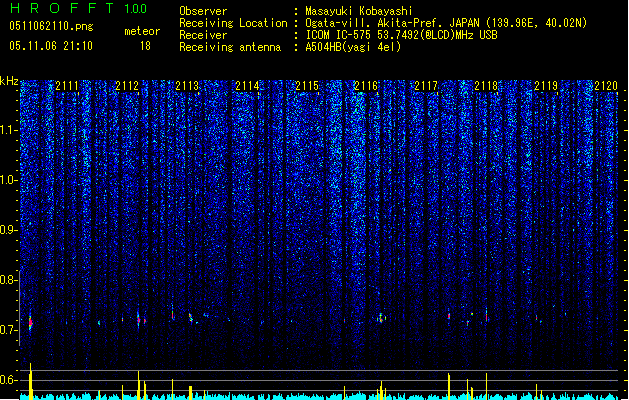Click the 2111 time marker
The width and height of the screenshot is (629, 400).
click(x=67, y=86)
